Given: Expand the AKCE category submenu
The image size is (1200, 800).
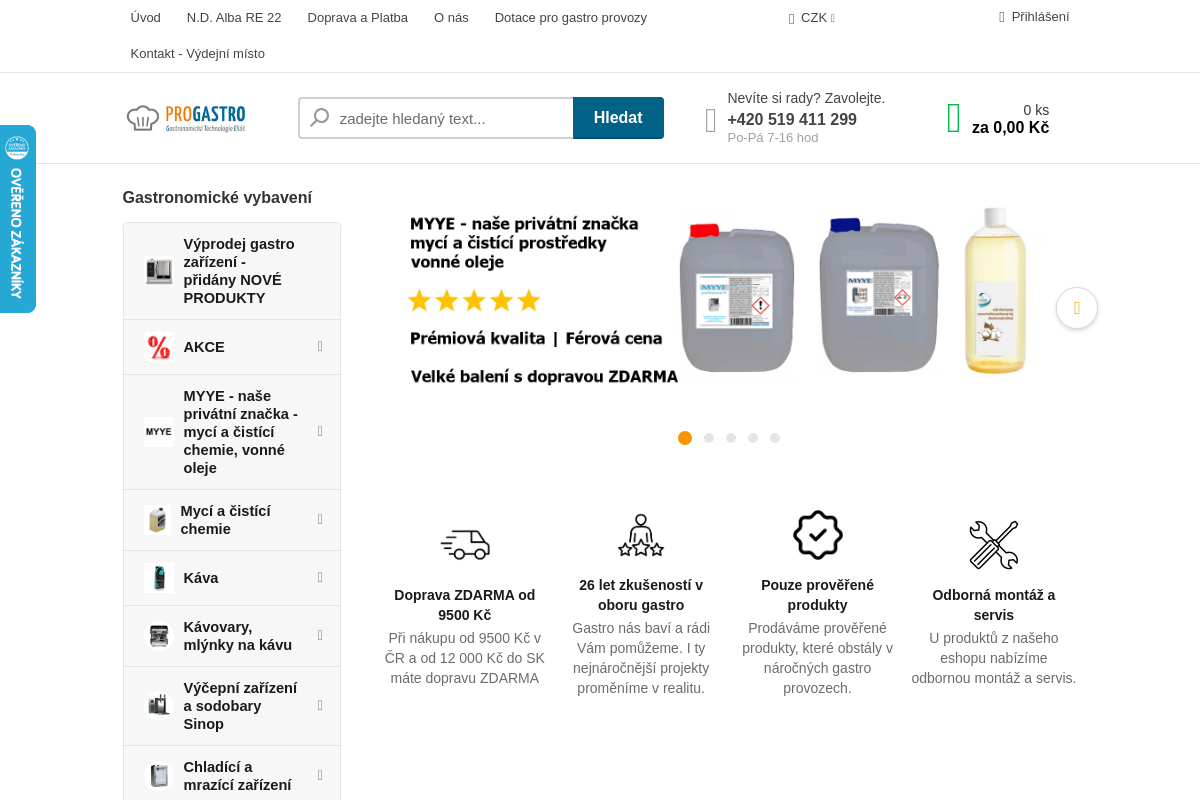Looking at the screenshot, I should pyautogui.click(x=320, y=347).
